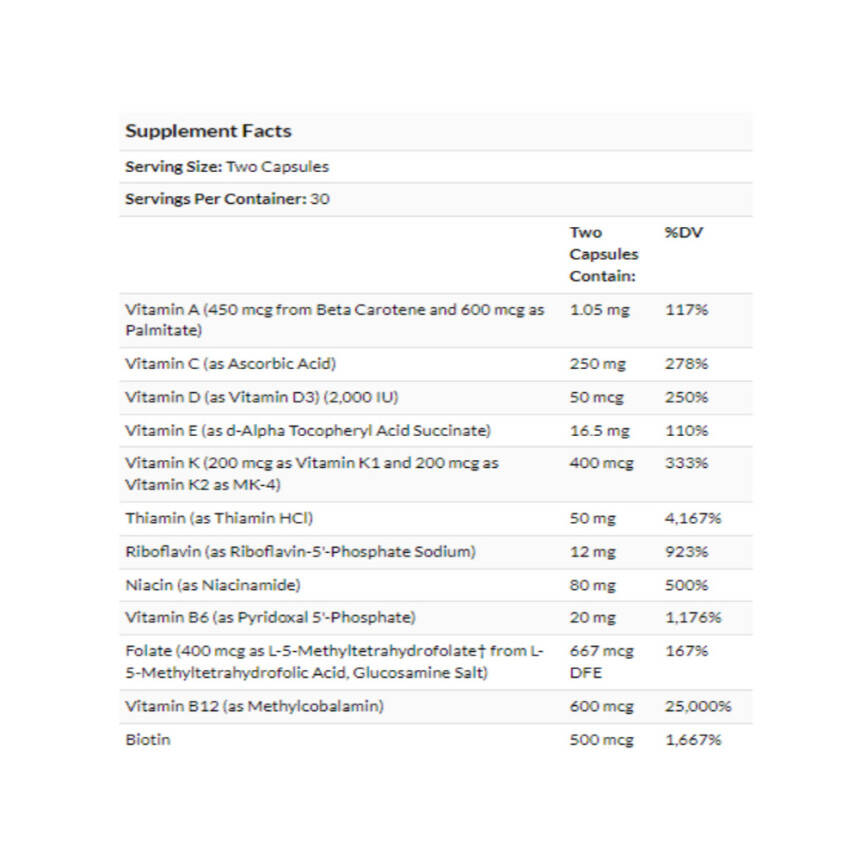
Task: Click the Thiamin 4,167% daily value
Action: tap(693, 519)
